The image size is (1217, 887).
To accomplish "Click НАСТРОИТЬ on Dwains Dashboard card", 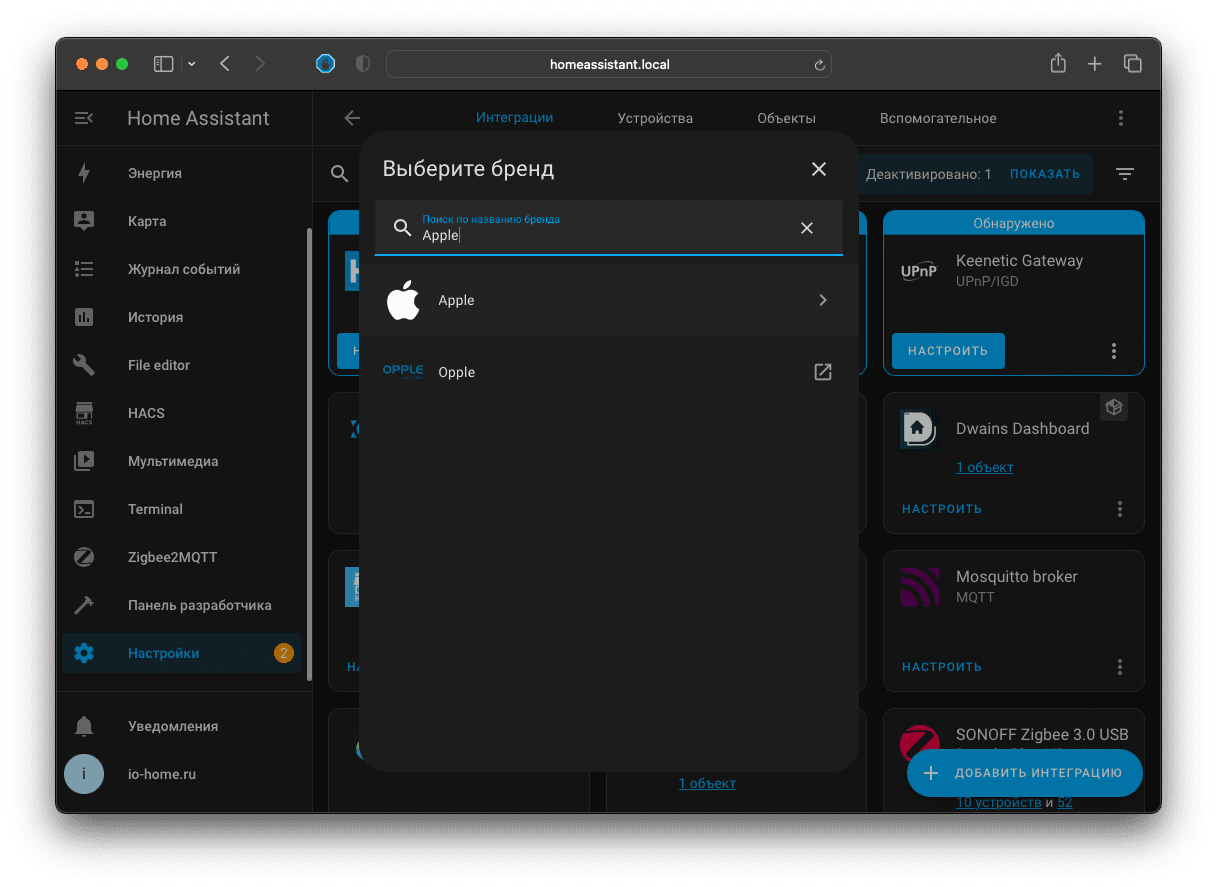I will pyautogui.click(x=942, y=509).
